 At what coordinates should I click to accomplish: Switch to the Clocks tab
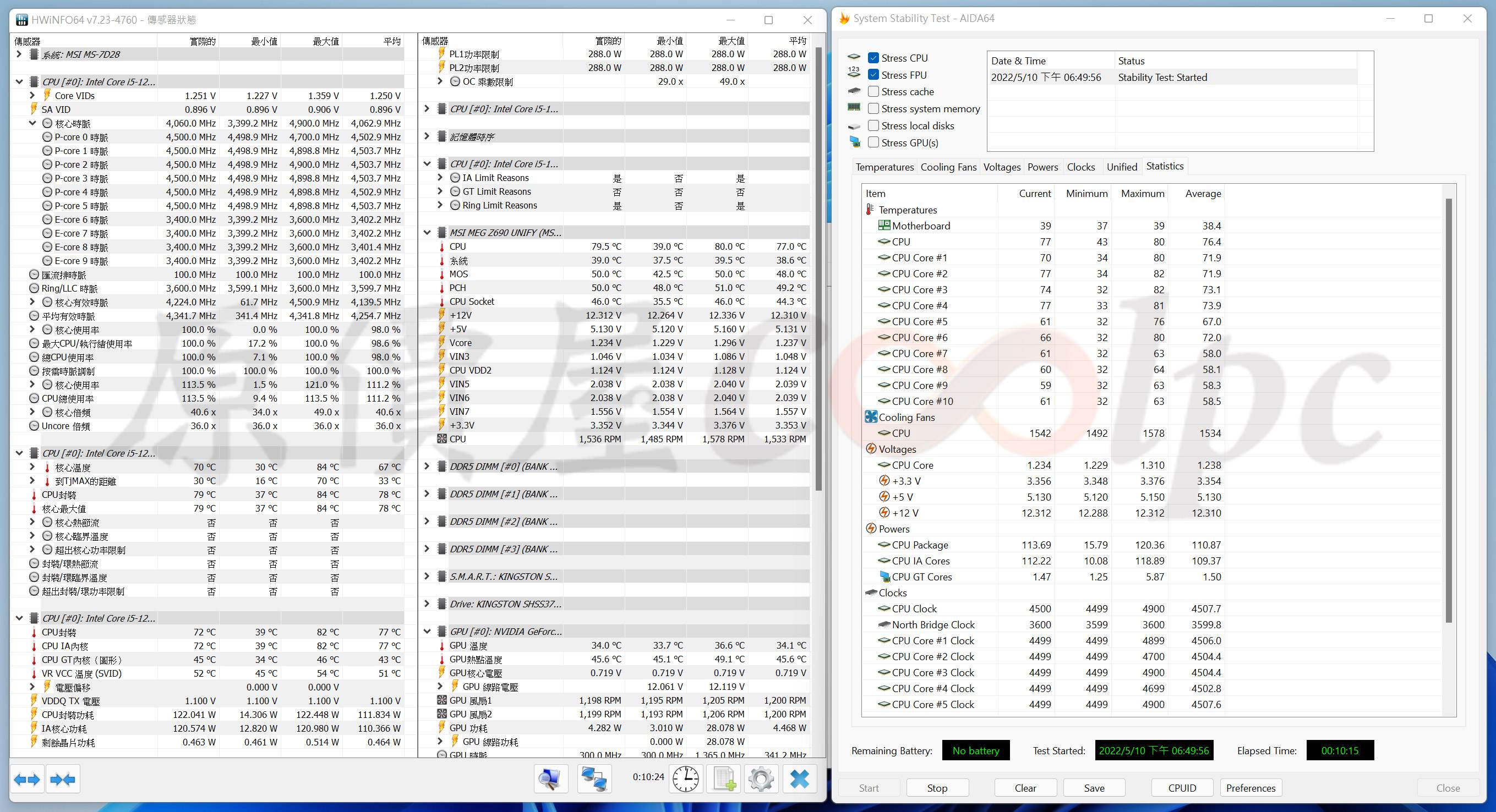click(1081, 167)
